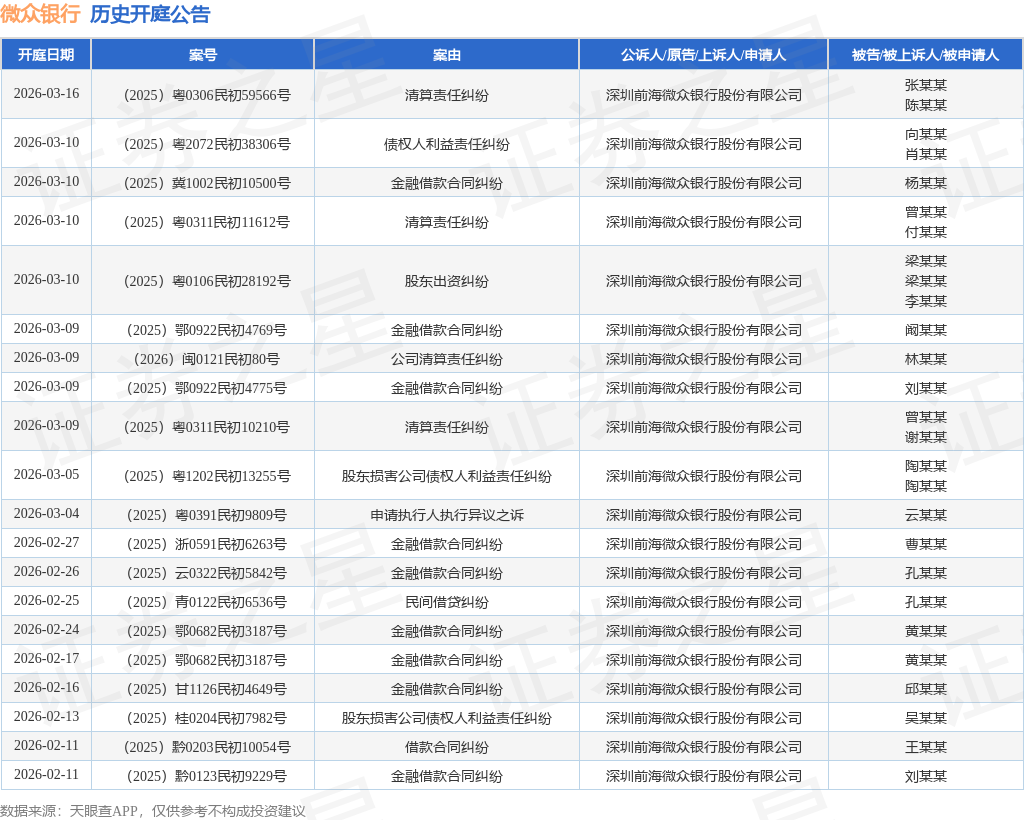Click the 数据来源 天眼查APP footer note

pos(153,811)
